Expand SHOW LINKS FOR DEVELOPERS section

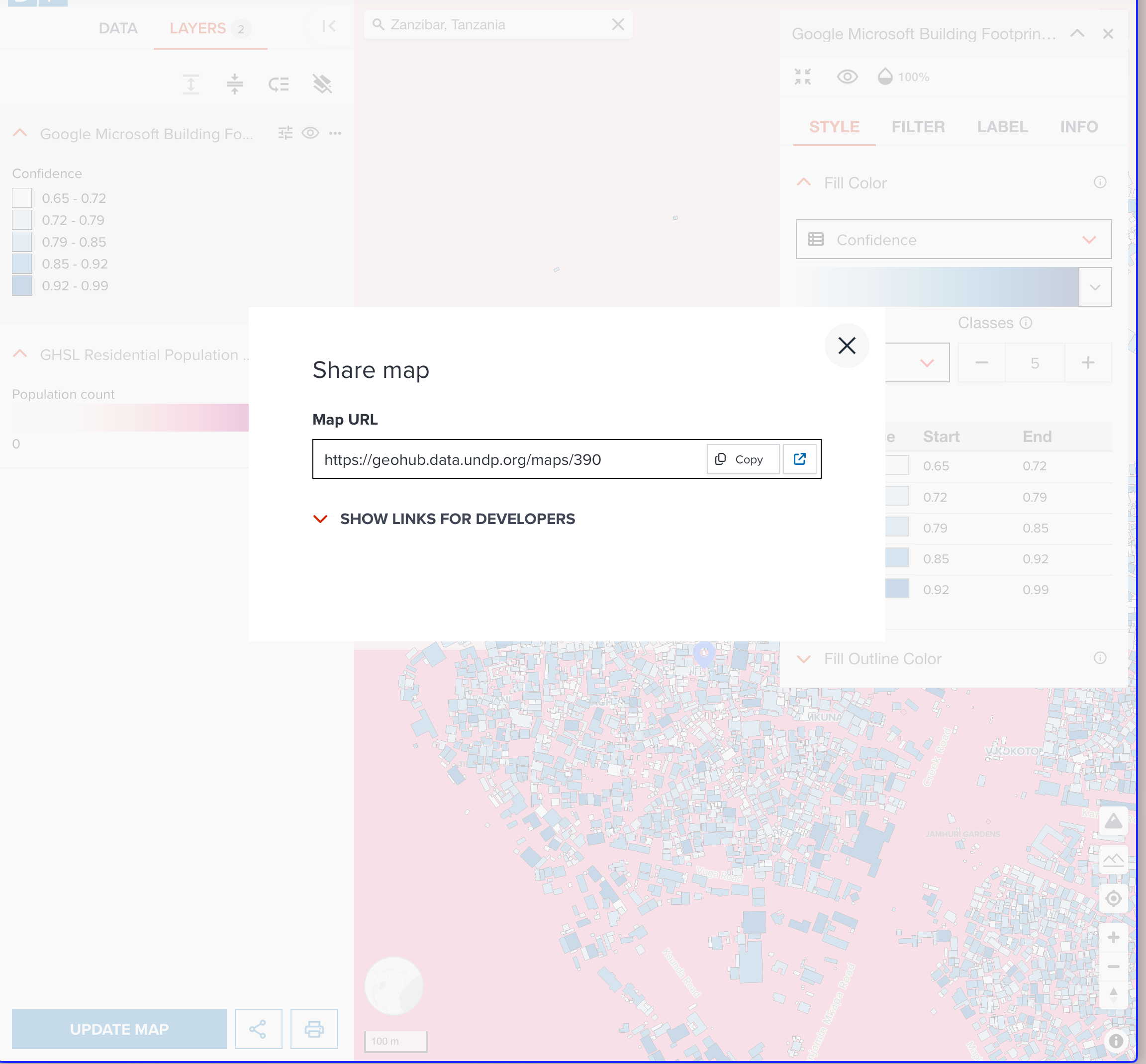[457, 519]
